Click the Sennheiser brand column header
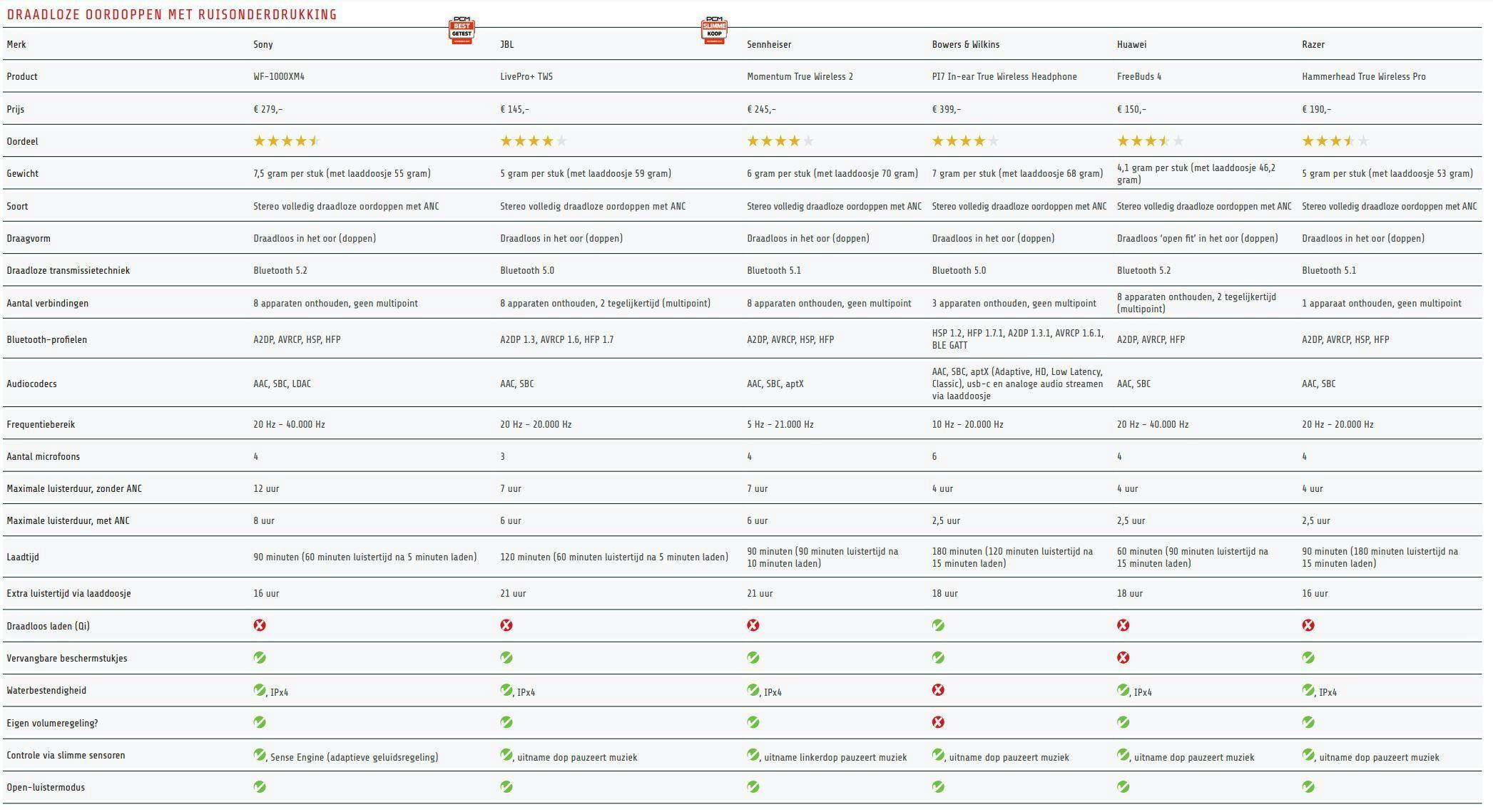1493x812 pixels. pos(769,44)
